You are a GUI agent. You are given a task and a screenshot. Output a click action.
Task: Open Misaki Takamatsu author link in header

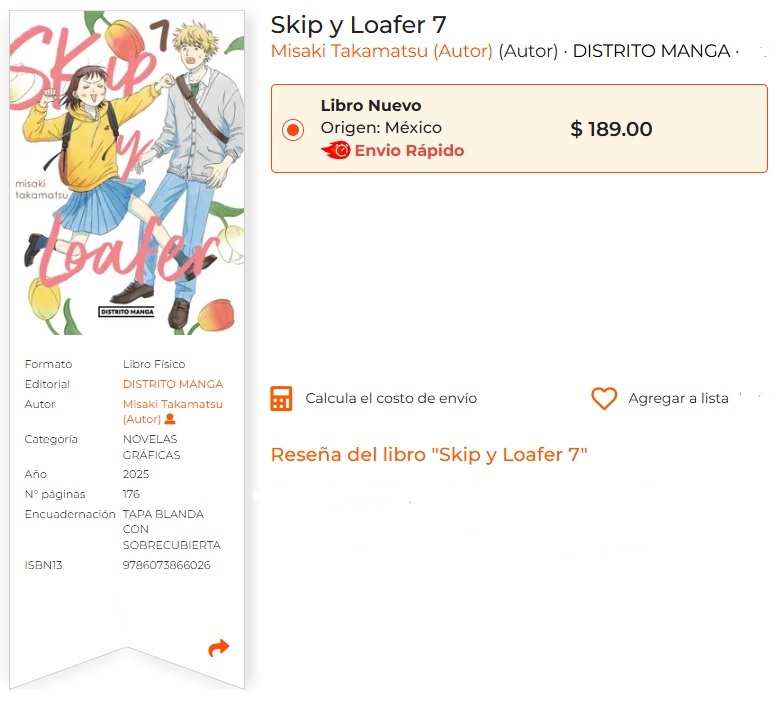point(382,51)
